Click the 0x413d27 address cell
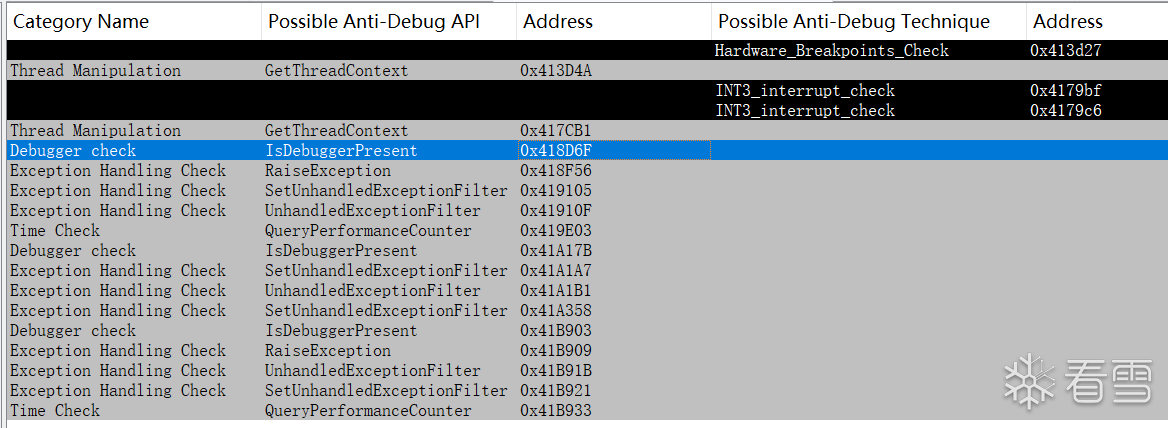This screenshot has height=428, width=1168. [x=1066, y=51]
